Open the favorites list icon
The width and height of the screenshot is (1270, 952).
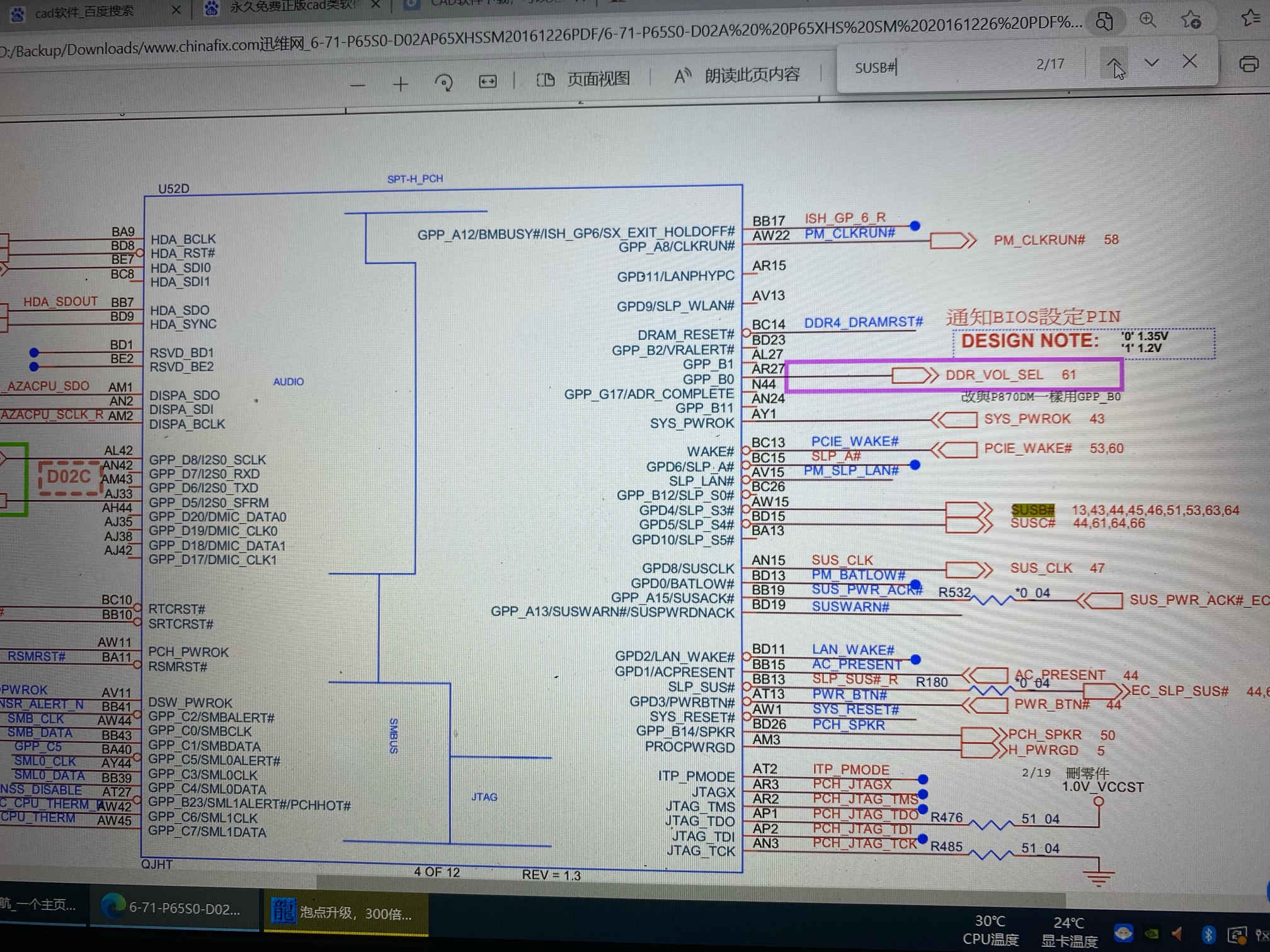pyautogui.click(x=1250, y=18)
